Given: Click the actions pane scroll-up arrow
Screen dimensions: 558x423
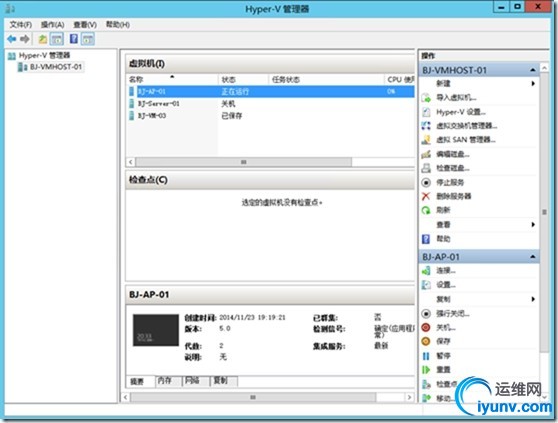Looking at the screenshot, I should coord(544,68).
